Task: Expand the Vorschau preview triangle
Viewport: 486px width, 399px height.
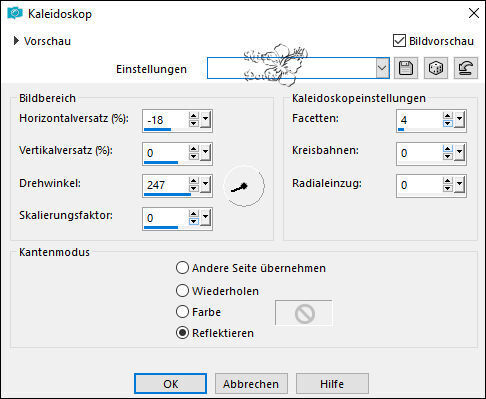Action: (x=16, y=41)
